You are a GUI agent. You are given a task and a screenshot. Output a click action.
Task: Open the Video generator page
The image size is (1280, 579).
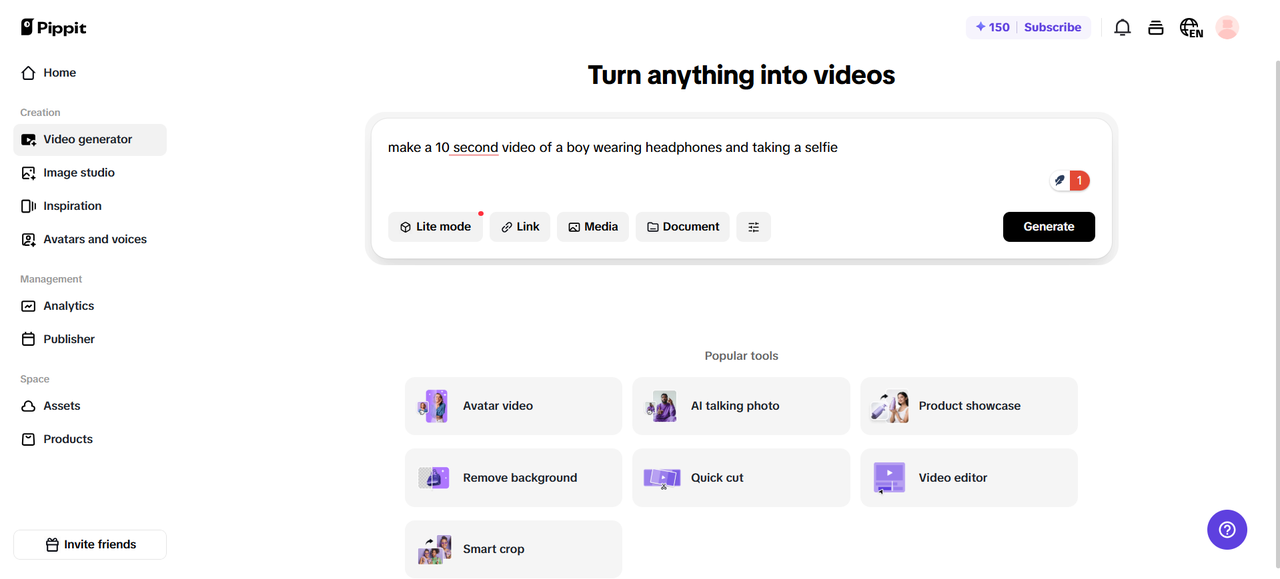pos(89,140)
